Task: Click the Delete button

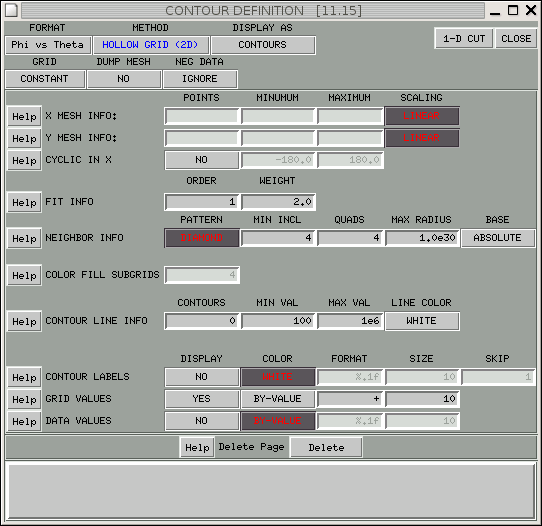Action: 326,448
